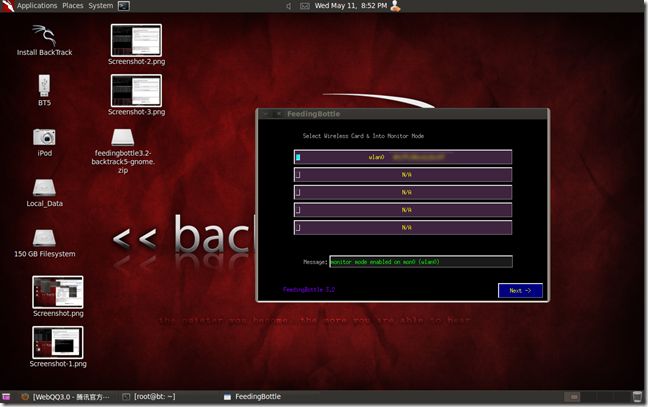Select the 150 GB Filesystem drive icon
Screen dimensions: 648x407
(44, 243)
